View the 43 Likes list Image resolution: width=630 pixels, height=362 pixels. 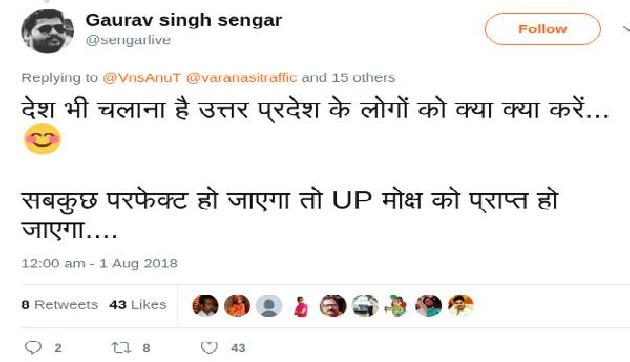[x=137, y=305]
